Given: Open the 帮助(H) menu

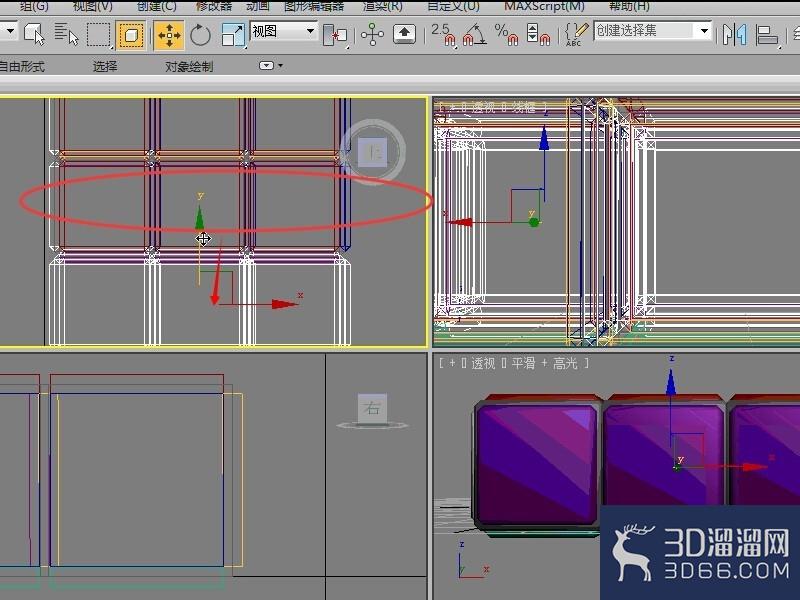Looking at the screenshot, I should tap(629, 6).
